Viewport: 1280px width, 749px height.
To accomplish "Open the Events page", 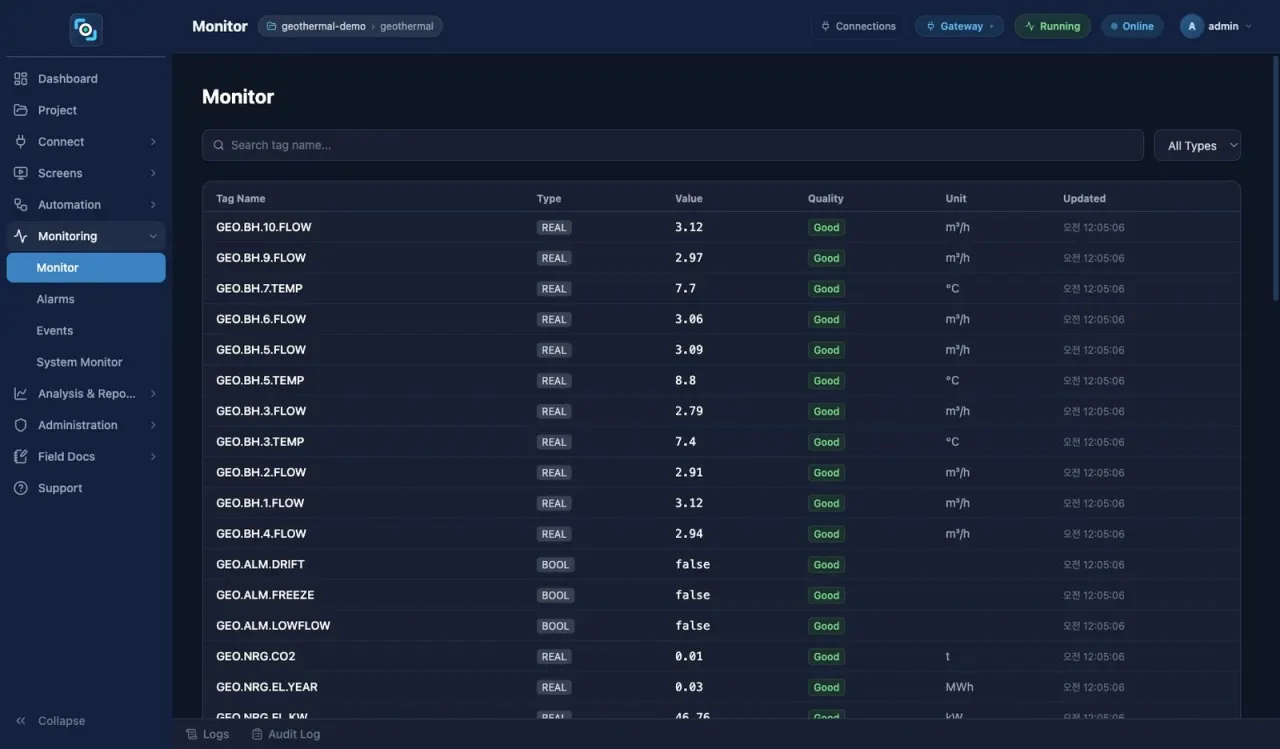I will (x=55, y=331).
